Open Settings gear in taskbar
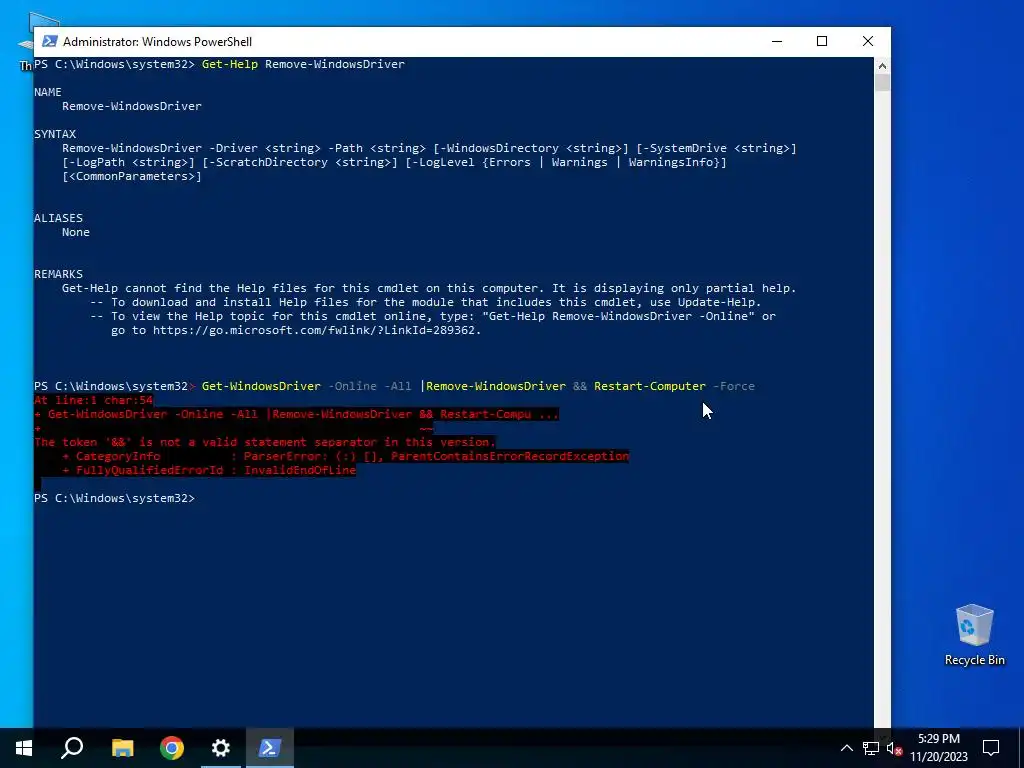Screen dimensions: 1024x768 coord(221,748)
